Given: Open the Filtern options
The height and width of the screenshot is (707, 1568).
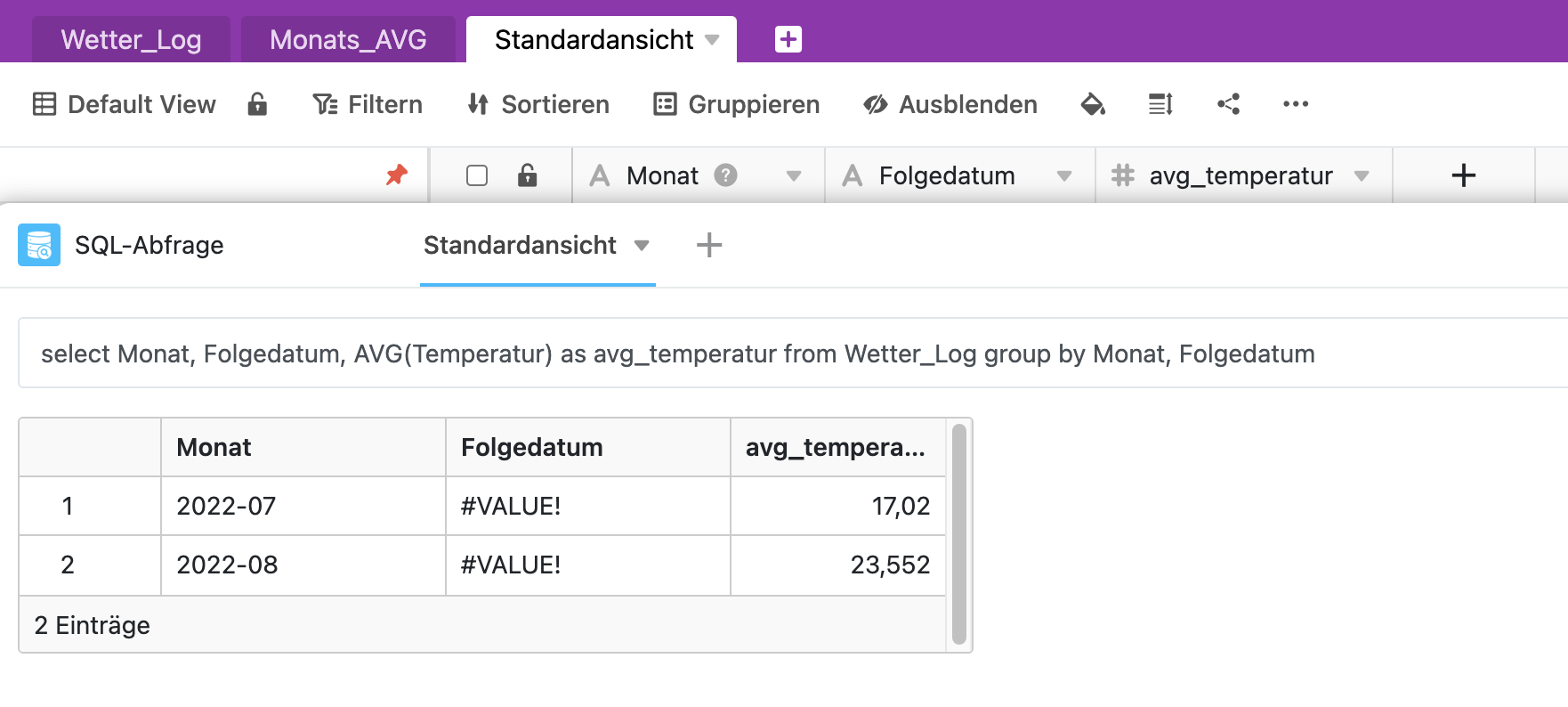Looking at the screenshot, I should coord(368,104).
